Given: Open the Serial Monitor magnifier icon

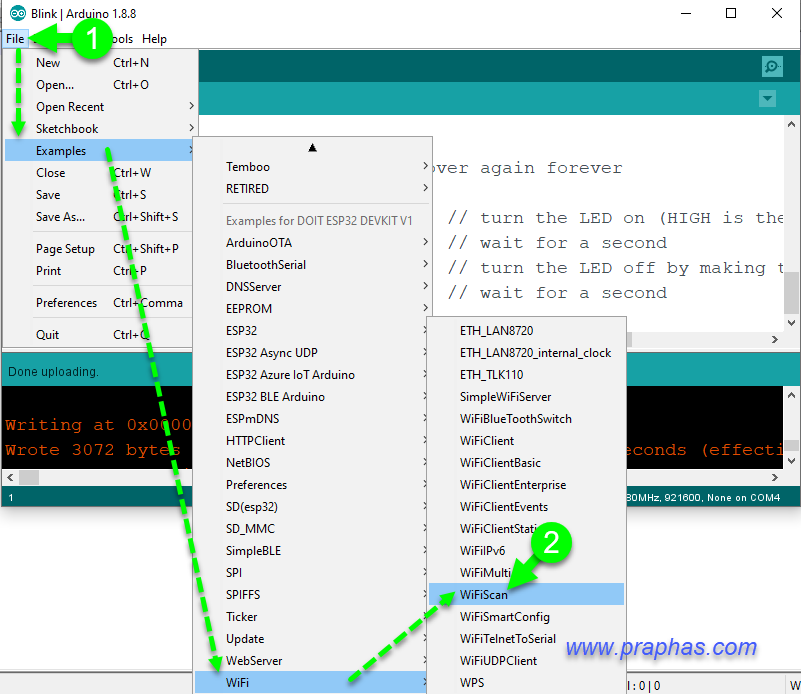Looking at the screenshot, I should click(x=772, y=66).
